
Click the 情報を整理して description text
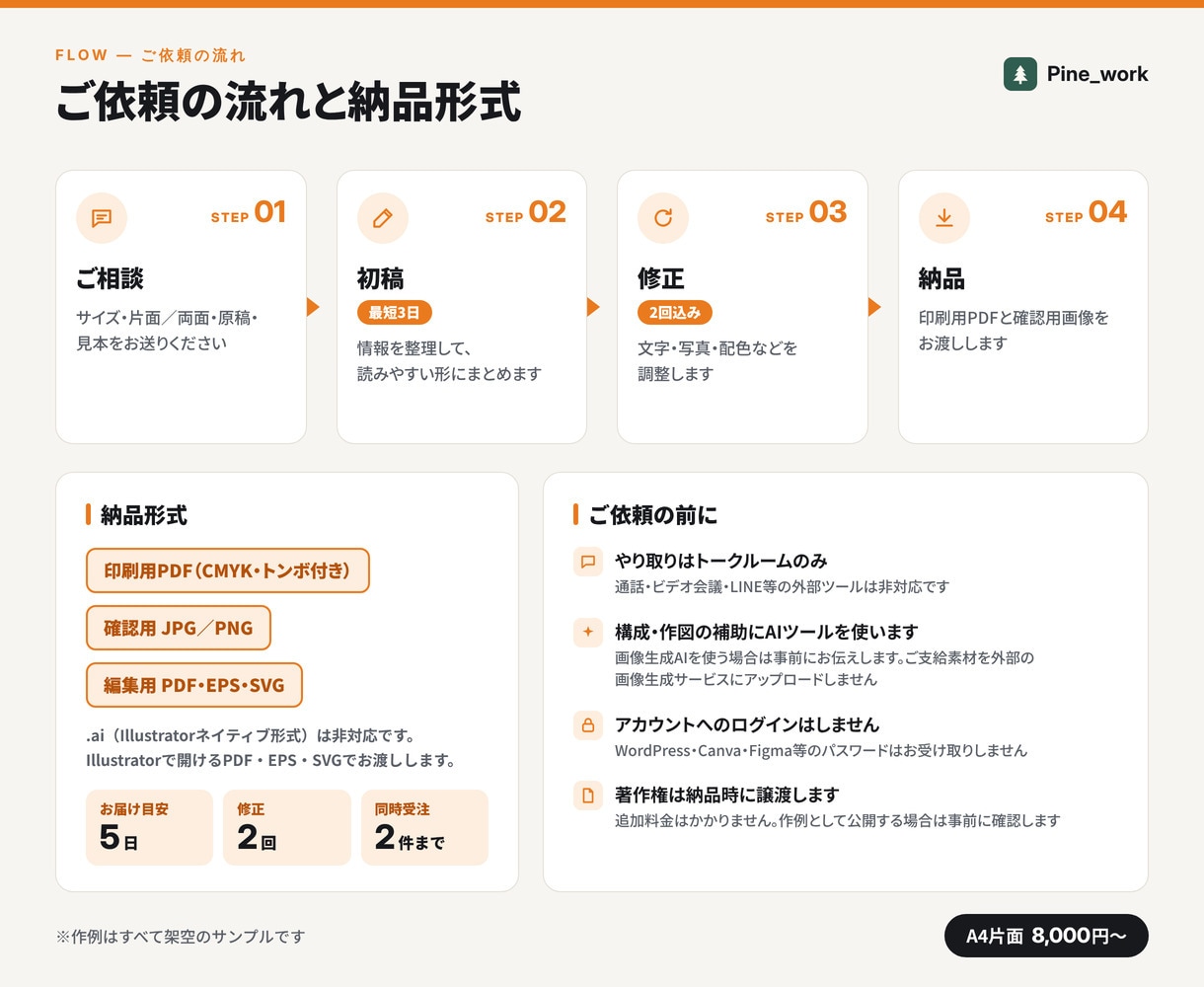(x=450, y=361)
